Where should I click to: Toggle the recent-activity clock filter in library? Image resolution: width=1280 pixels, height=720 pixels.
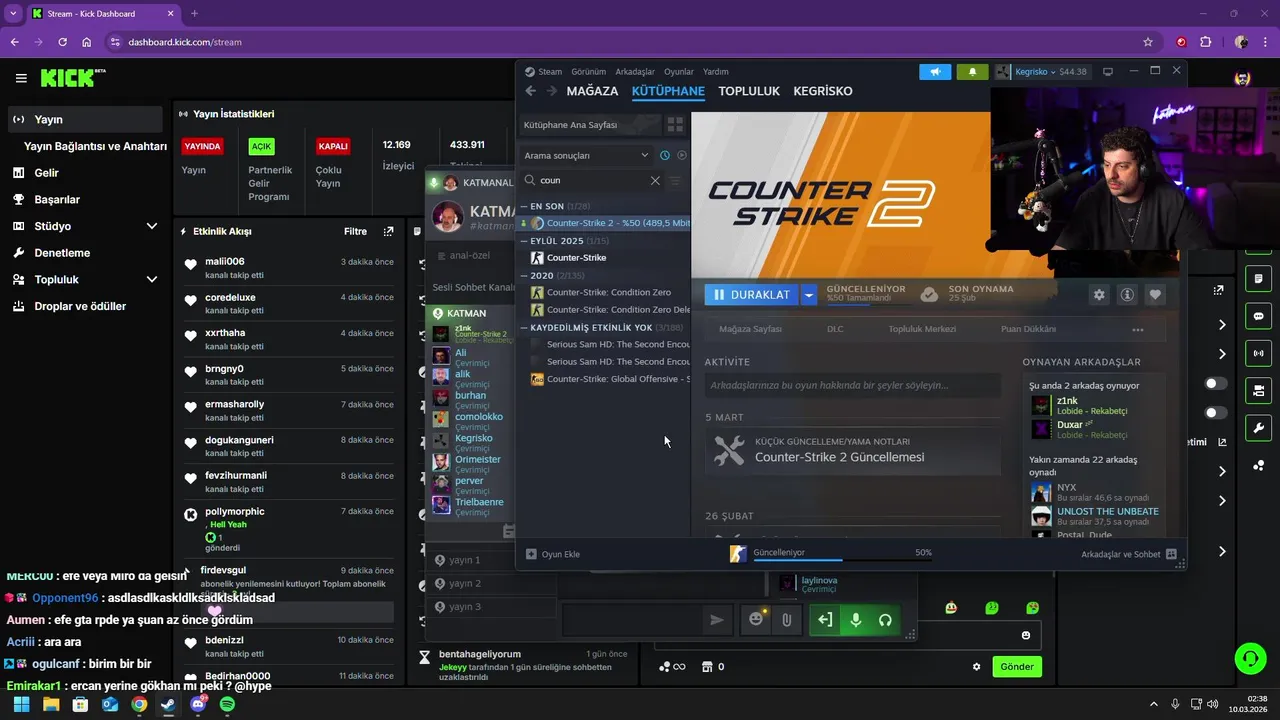[x=665, y=155]
